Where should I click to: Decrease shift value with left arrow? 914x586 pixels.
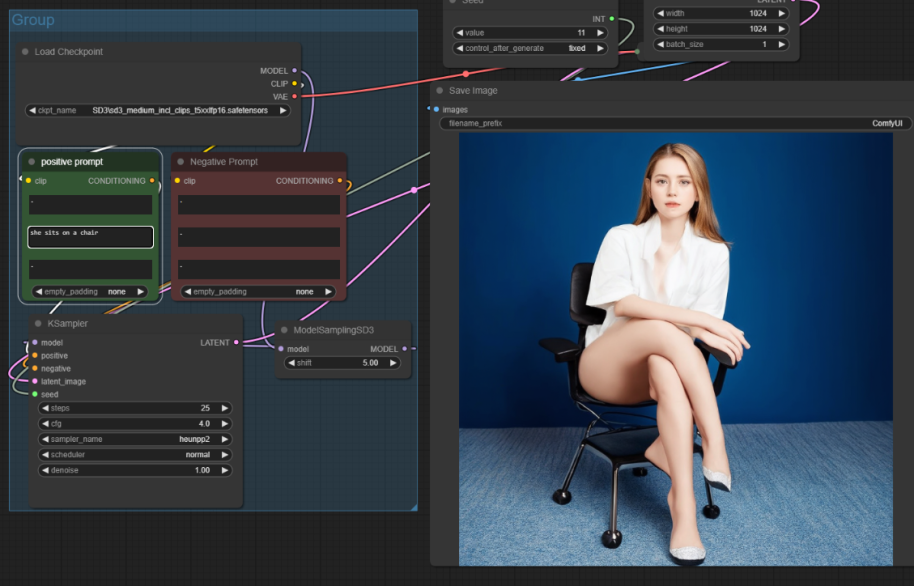tap(291, 363)
